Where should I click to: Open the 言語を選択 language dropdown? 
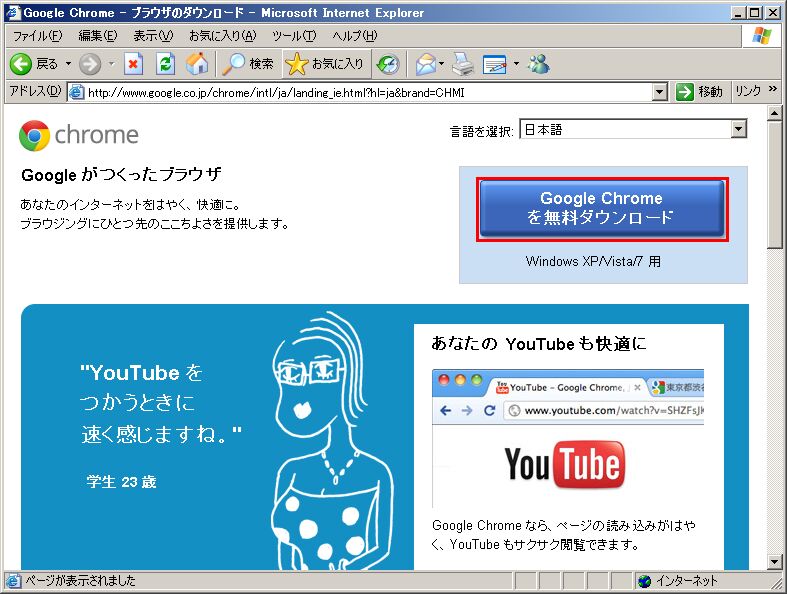click(x=633, y=129)
